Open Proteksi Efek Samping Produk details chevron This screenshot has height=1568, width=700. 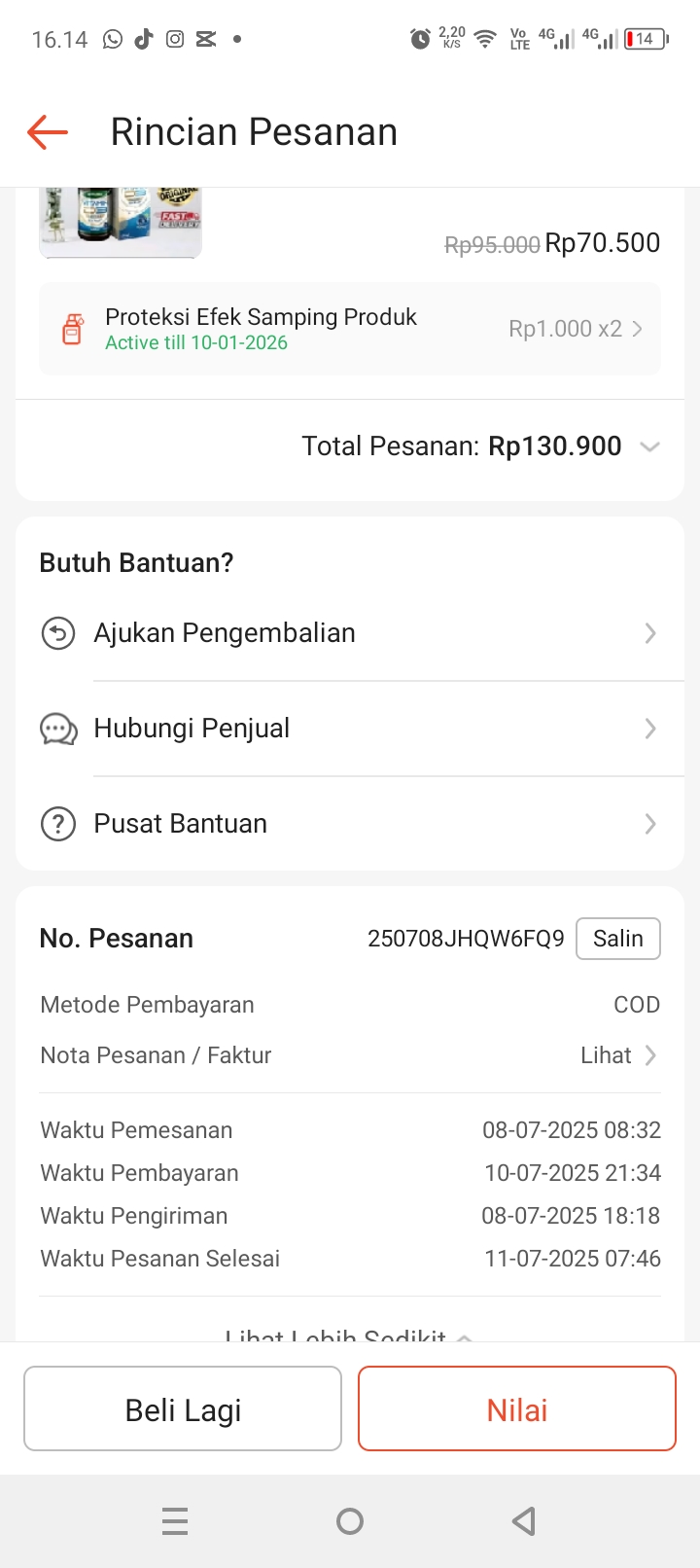tap(638, 329)
